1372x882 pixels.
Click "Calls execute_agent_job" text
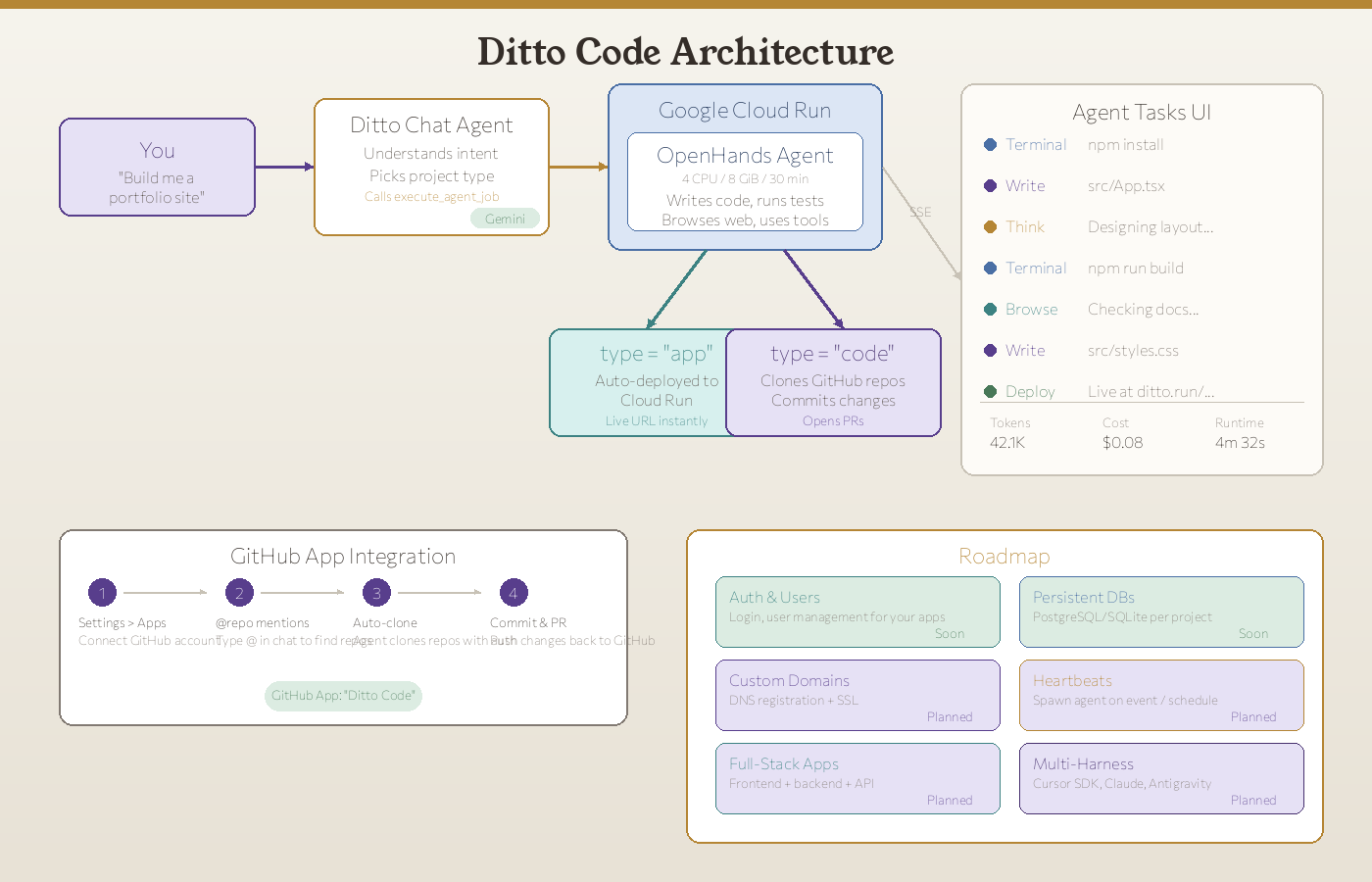pos(431,197)
